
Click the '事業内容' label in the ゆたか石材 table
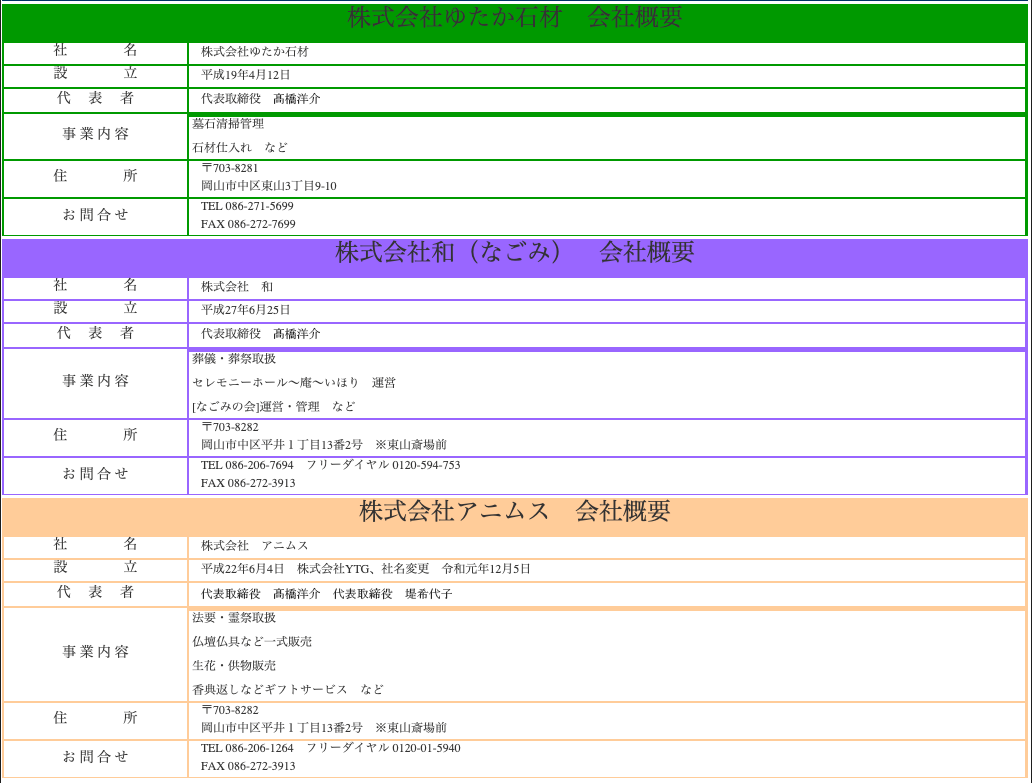tap(95, 134)
